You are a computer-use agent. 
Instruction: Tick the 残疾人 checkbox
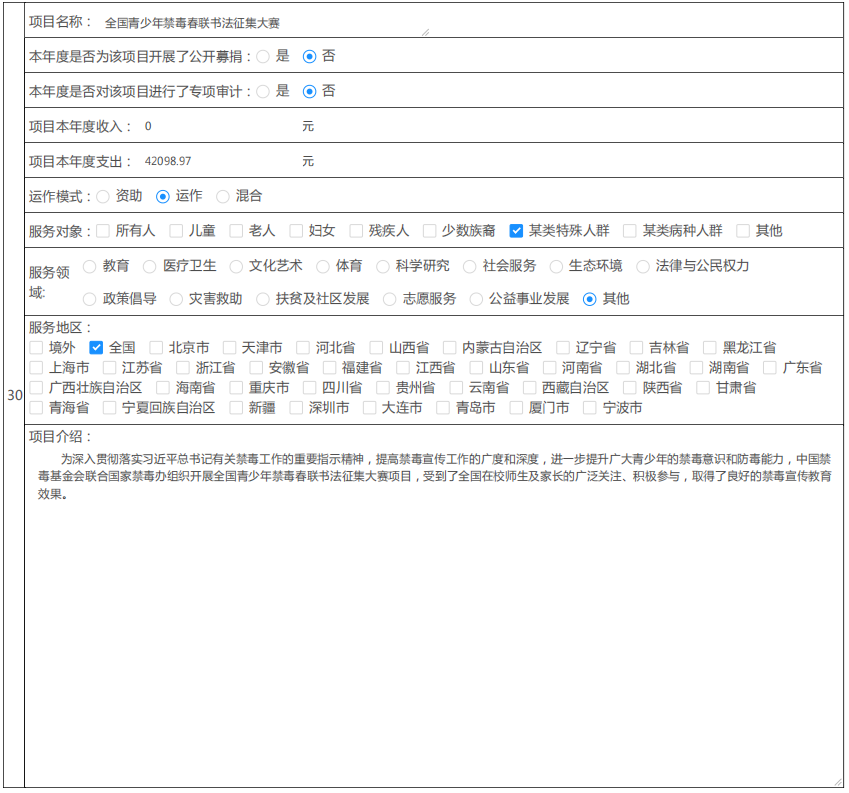tap(356, 231)
